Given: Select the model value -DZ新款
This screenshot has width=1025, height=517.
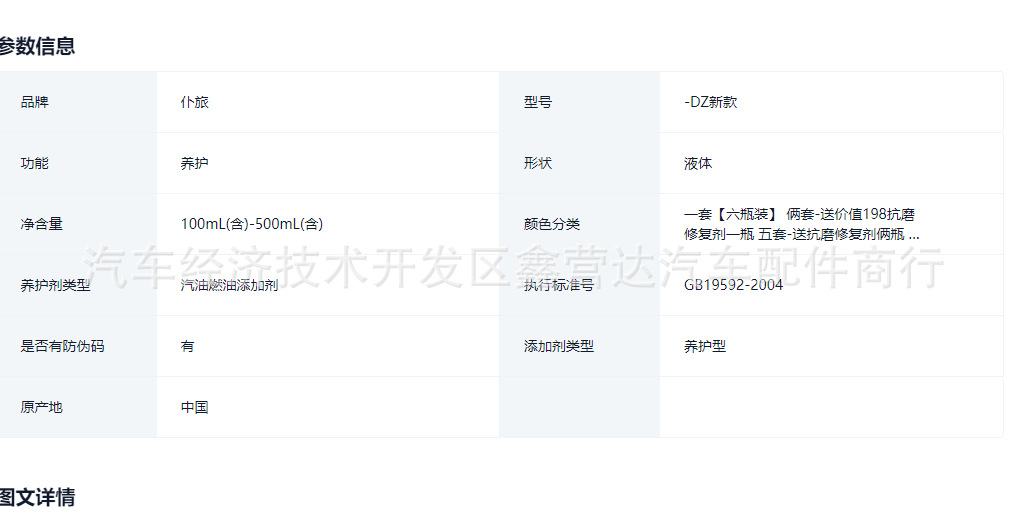Looking at the screenshot, I should (x=711, y=102).
